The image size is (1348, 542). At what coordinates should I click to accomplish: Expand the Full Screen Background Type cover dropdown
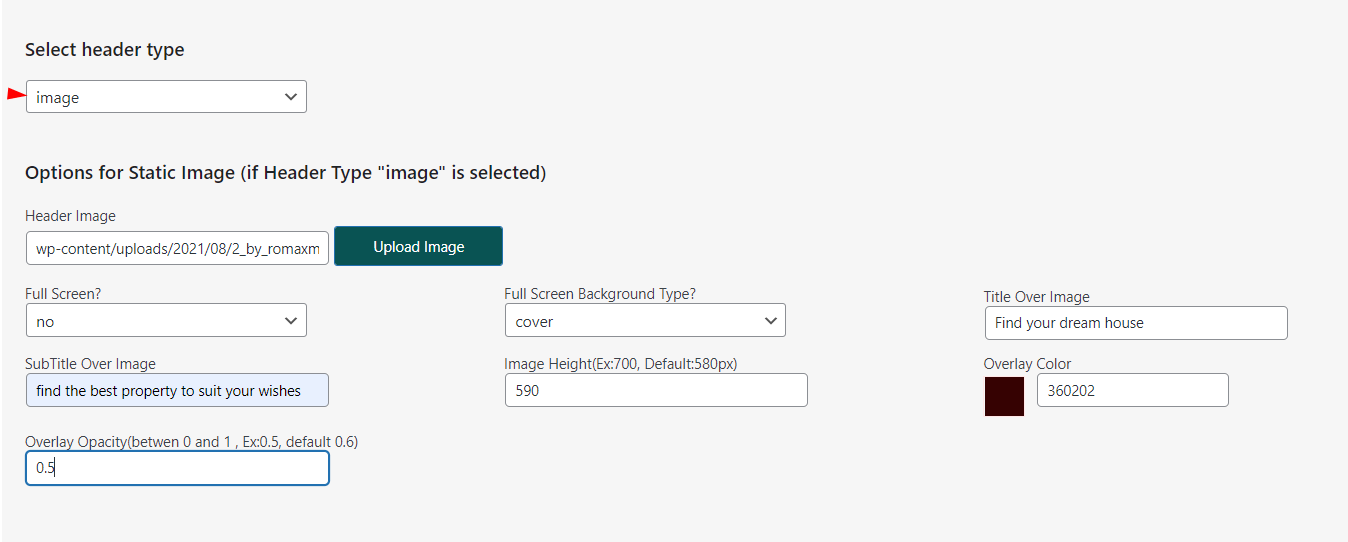pyautogui.click(x=645, y=321)
